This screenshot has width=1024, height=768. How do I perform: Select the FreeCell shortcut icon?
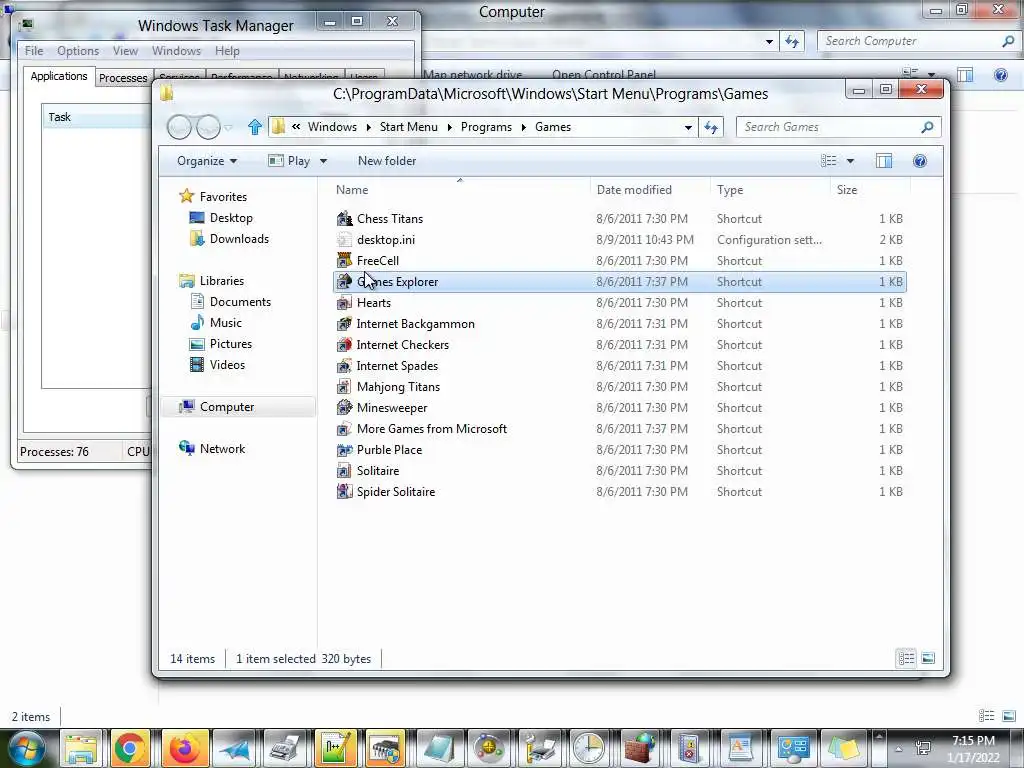pyautogui.click(x=344, y=261)
